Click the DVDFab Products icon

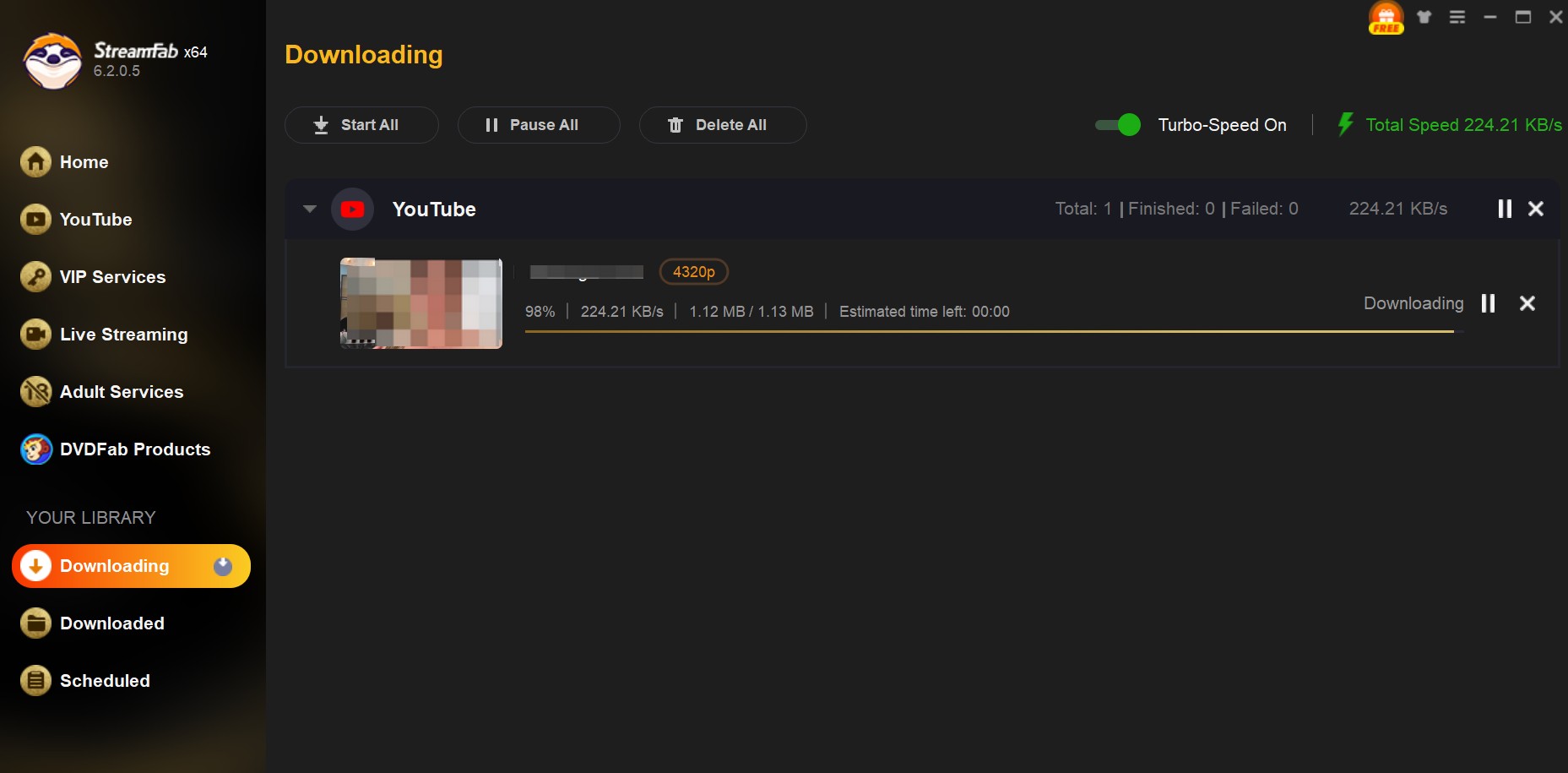(35, 449)
